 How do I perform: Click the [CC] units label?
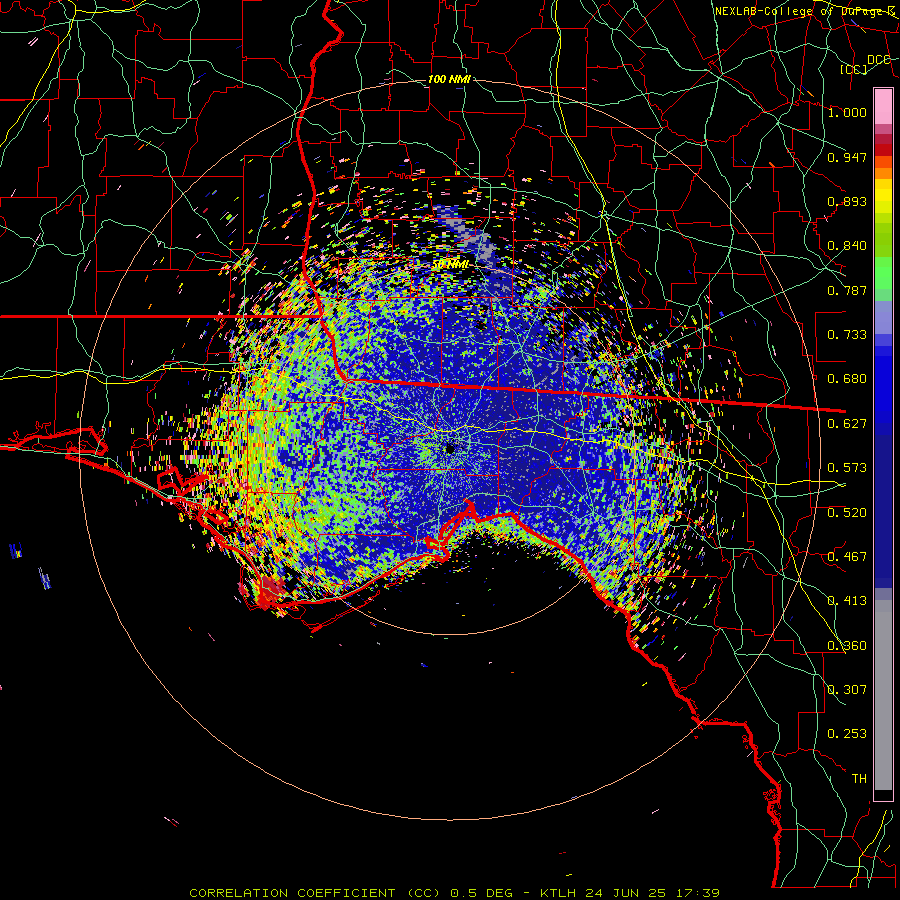pos(854,69)
